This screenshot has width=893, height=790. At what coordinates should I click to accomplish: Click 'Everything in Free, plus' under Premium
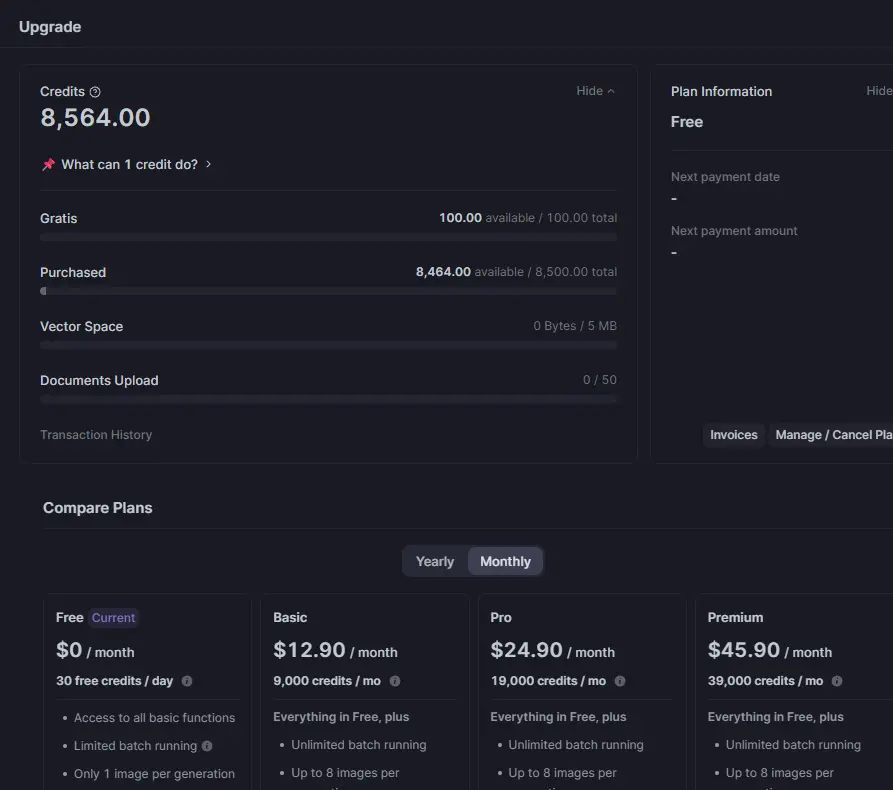(x=776, y=717)
